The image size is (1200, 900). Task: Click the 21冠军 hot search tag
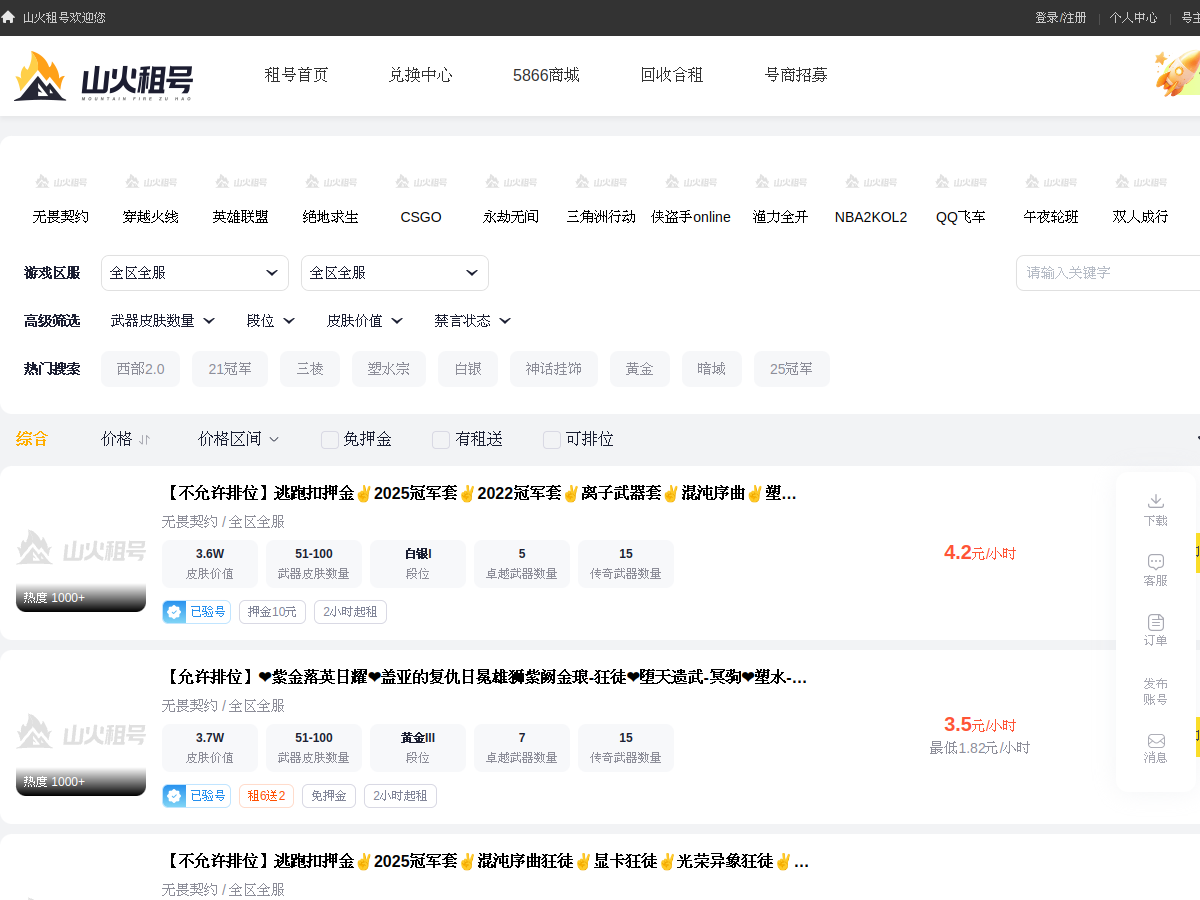tap(230, 369)
